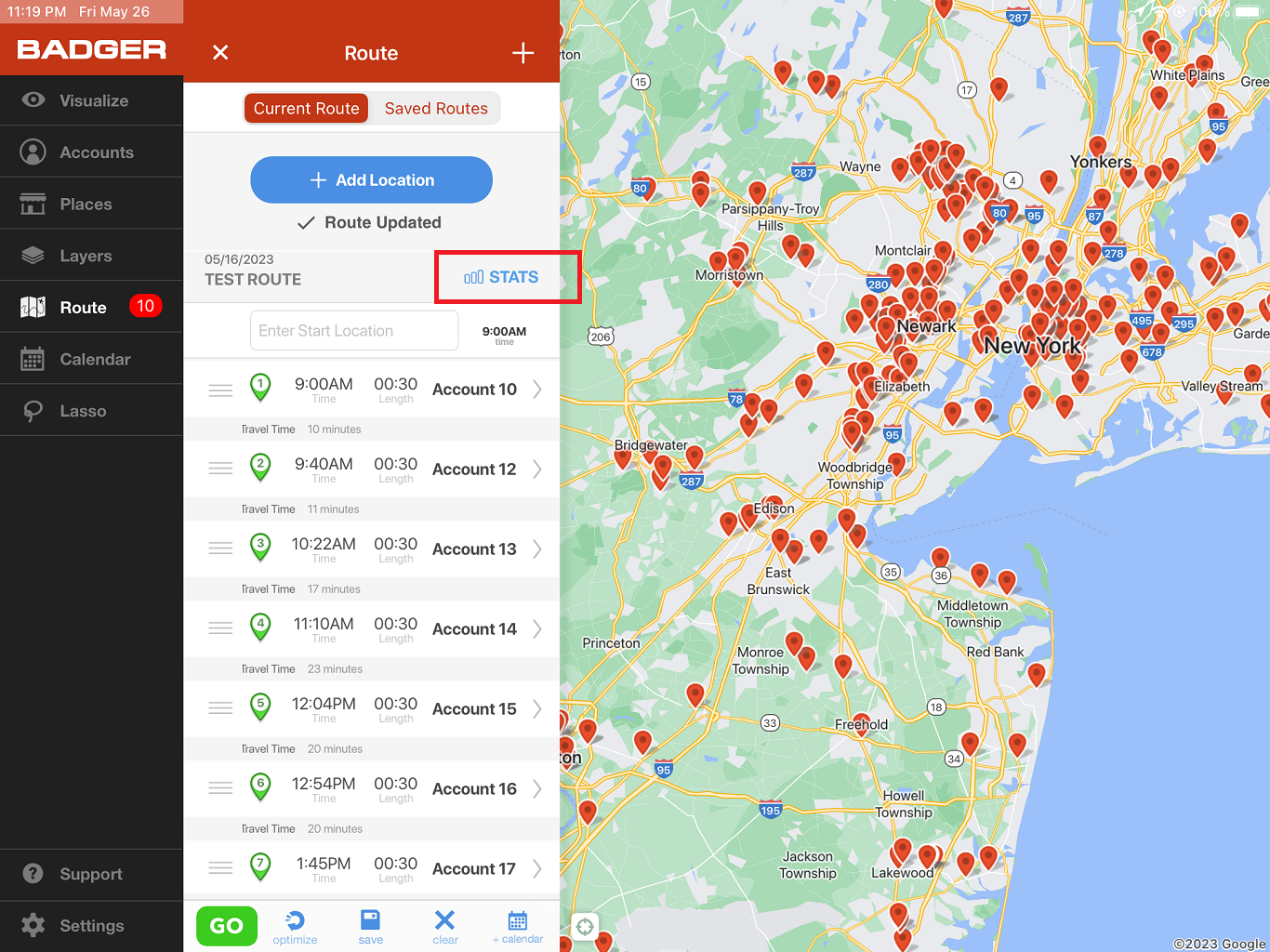This screenshot has height=952, width=1270.
Task: Click the New York map label
Action: pos(1032,346)
